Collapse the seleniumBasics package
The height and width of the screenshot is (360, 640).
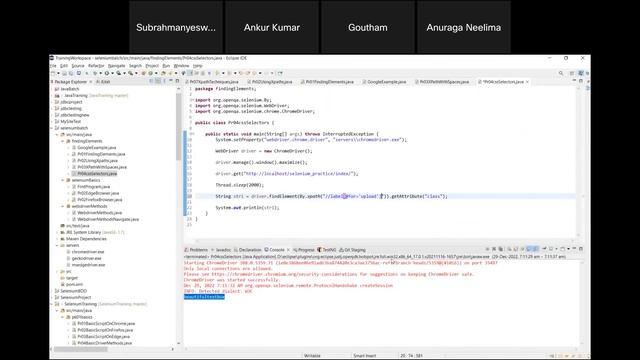click(63, 180)
